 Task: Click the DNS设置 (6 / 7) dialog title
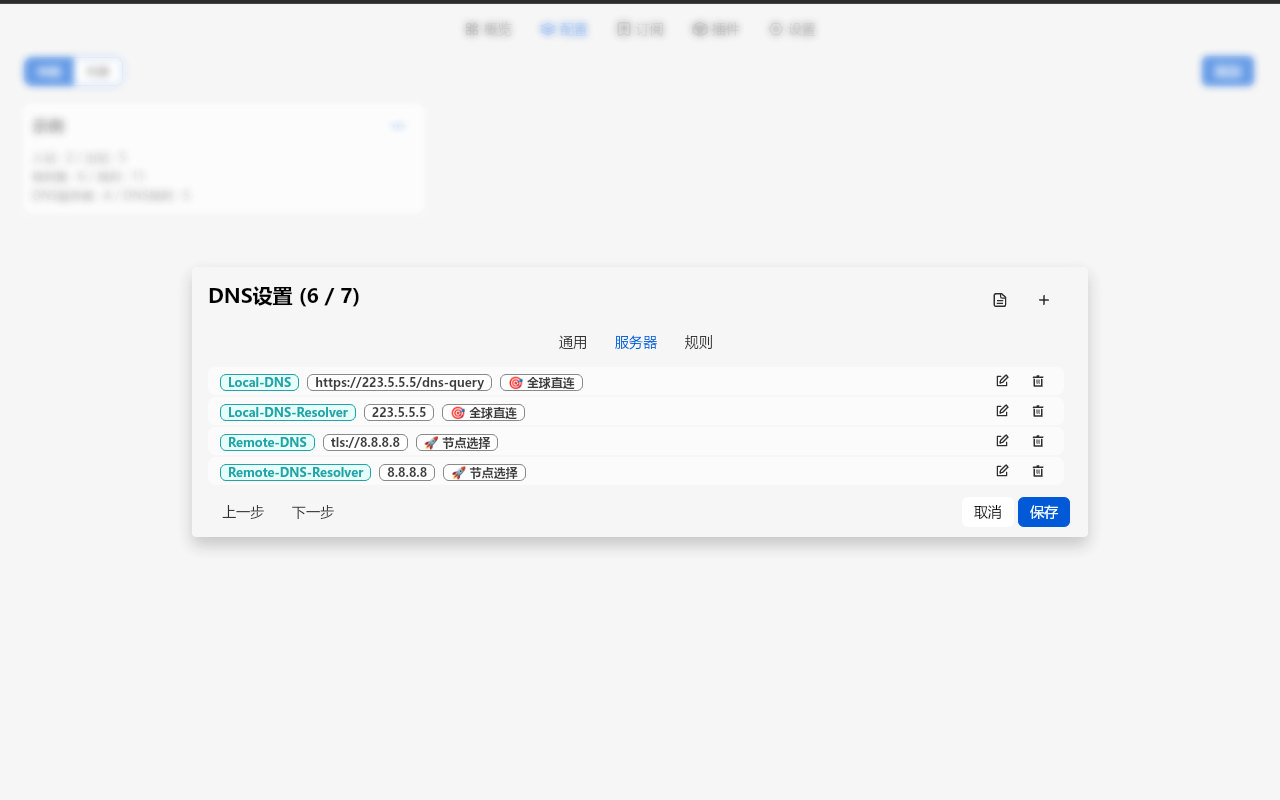pyautogui.click(x=284, y=296)
